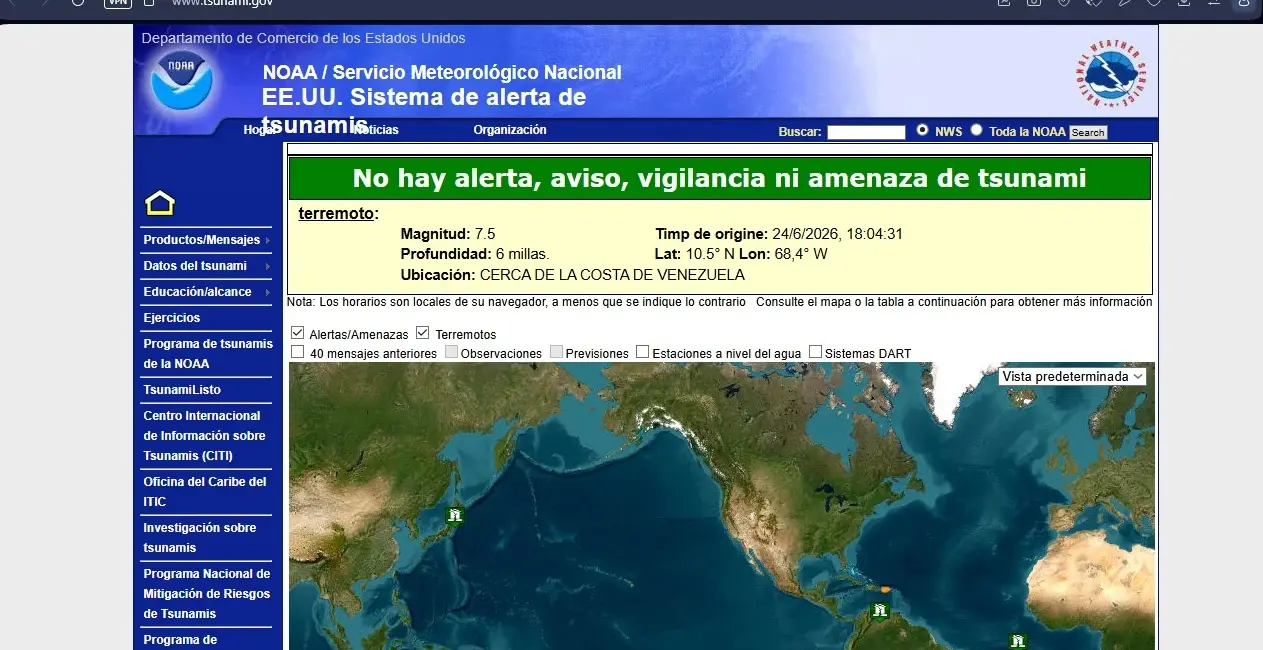This screenshot has height=650, width=1263.
Task: Click the National Weather Service emblem
Action: coord(1111,75)
